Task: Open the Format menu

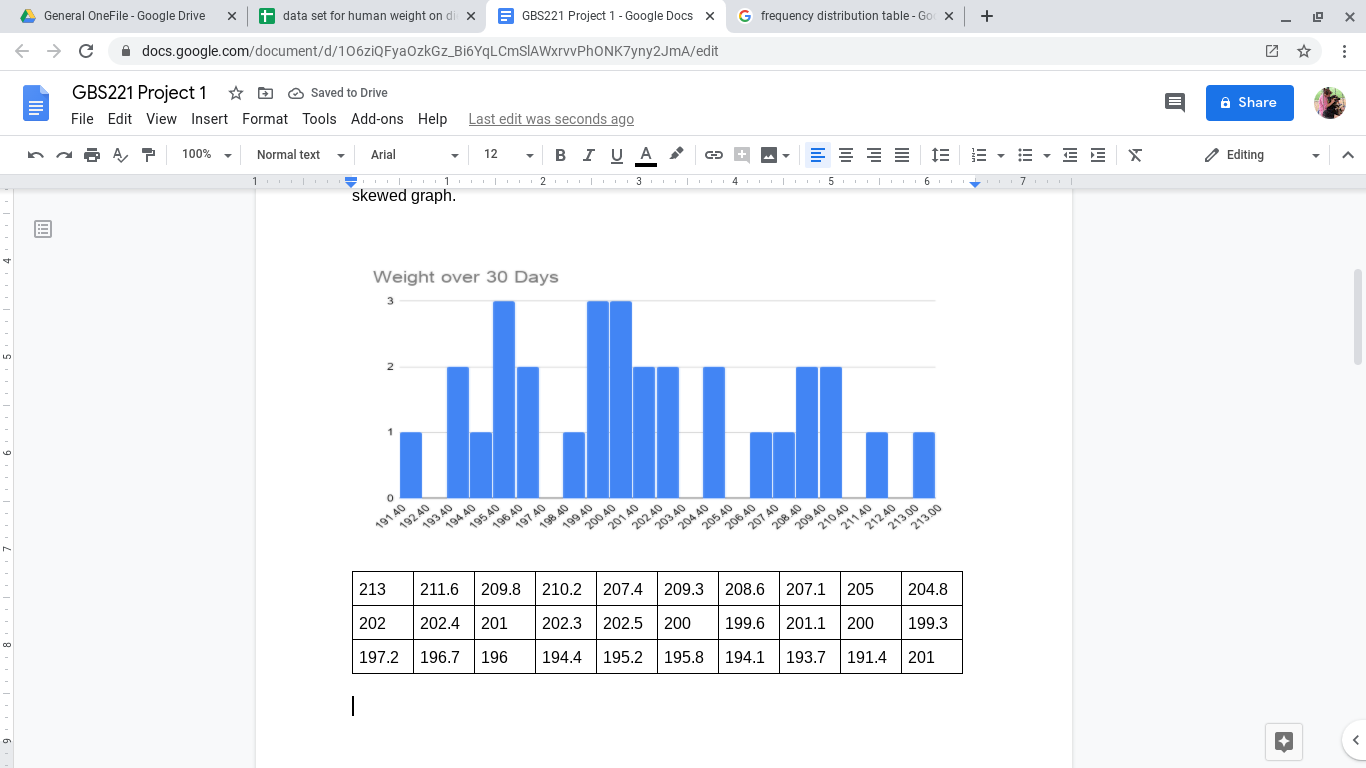Action: [x=265, y=119]
